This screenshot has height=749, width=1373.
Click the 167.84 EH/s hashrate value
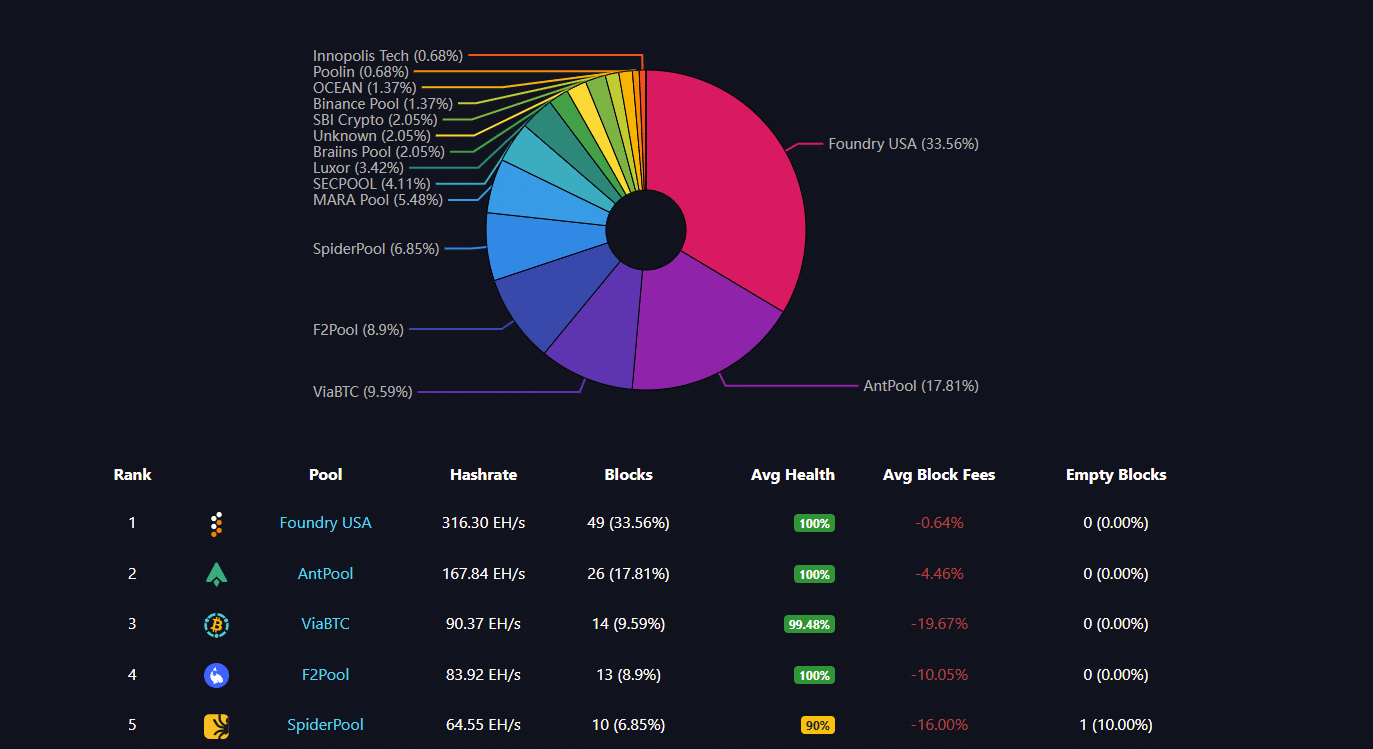[x=483, y=574]
